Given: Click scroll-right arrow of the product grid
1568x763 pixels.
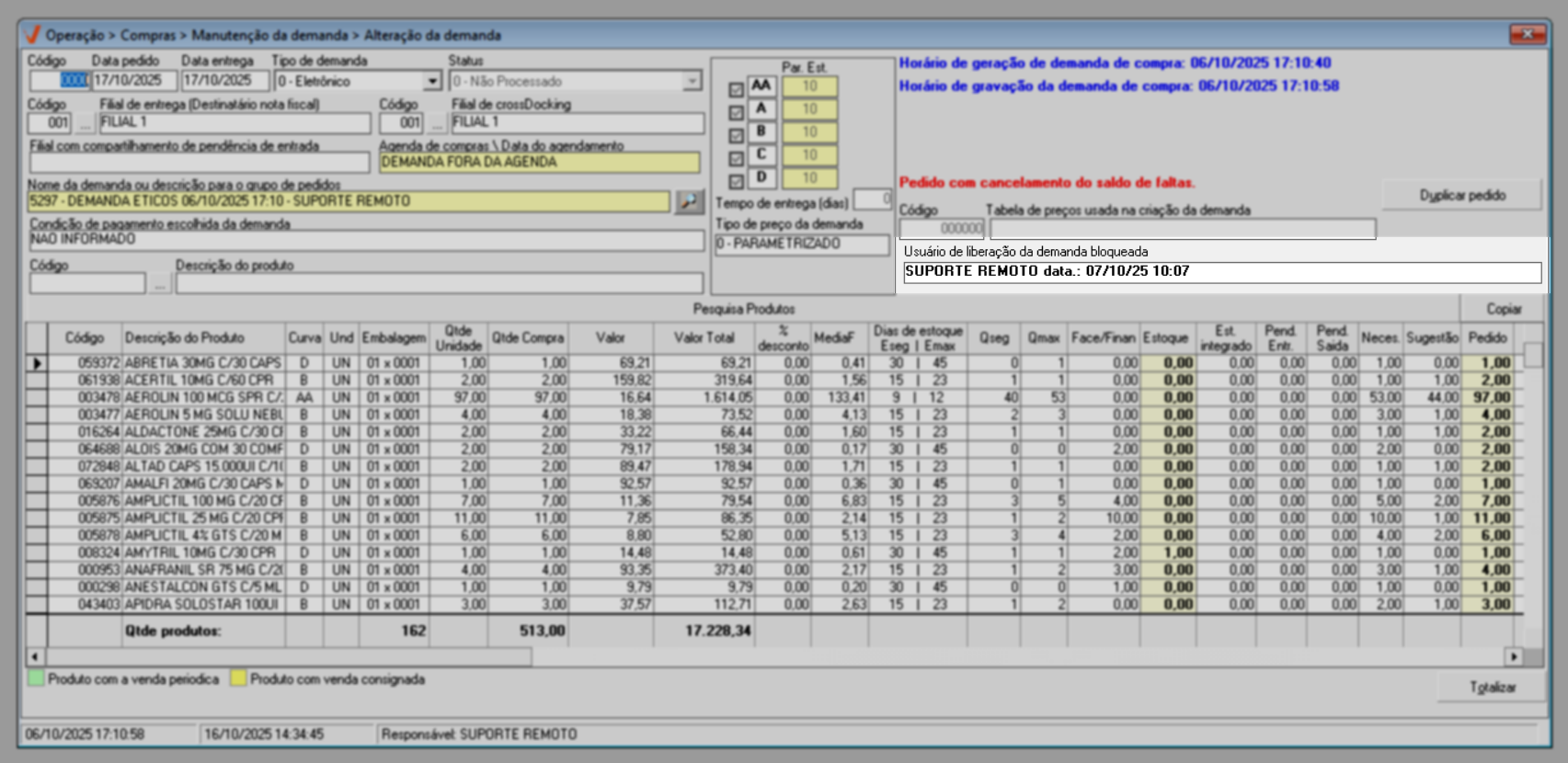Looking at the screenshot, I should pyautogui.click(x=1513, y=656).
